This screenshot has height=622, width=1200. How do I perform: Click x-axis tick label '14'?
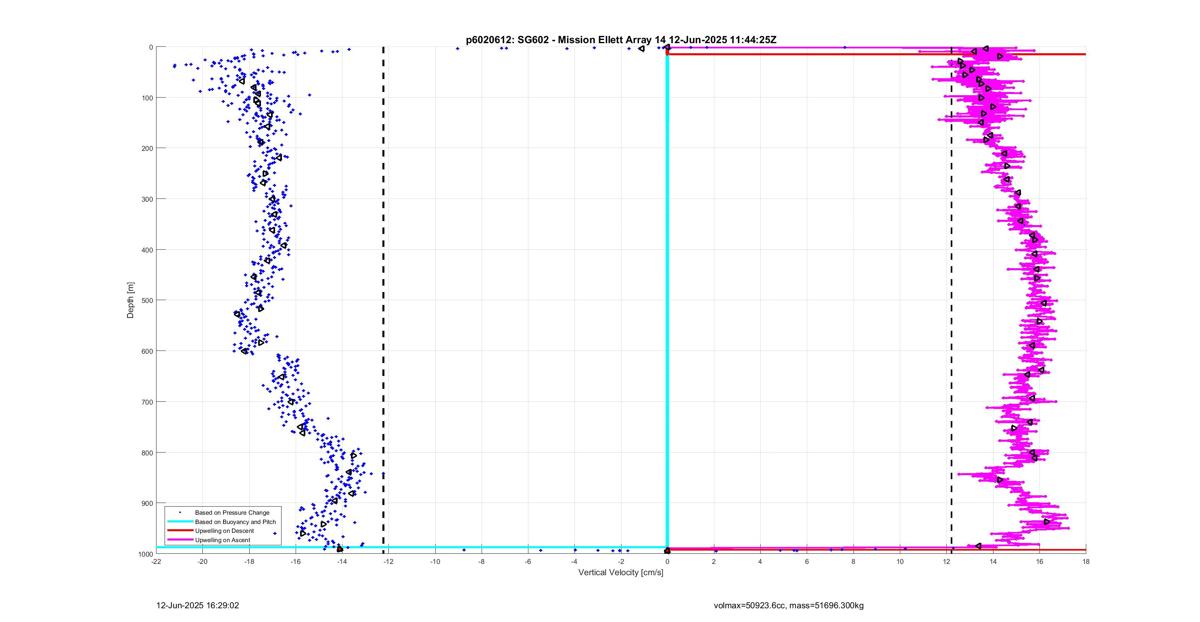tap(993, 562)
